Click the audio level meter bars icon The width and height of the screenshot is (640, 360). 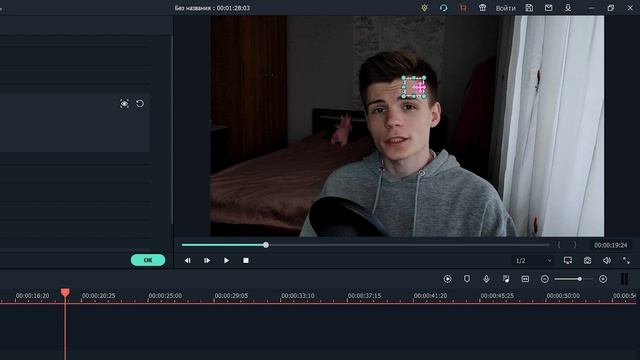[x=624, y=279]
